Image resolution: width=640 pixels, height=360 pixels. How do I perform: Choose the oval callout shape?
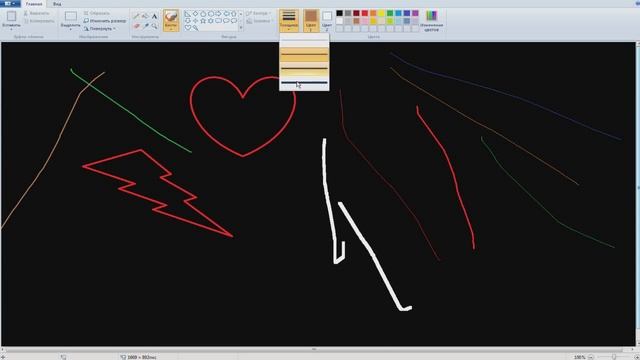pos(226,21)
